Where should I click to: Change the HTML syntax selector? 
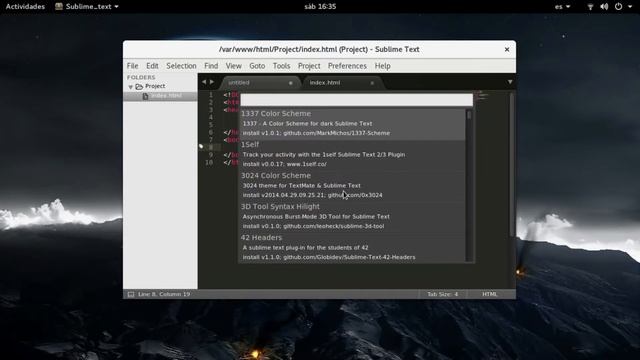pyautogui.click(x=489, y=294)
